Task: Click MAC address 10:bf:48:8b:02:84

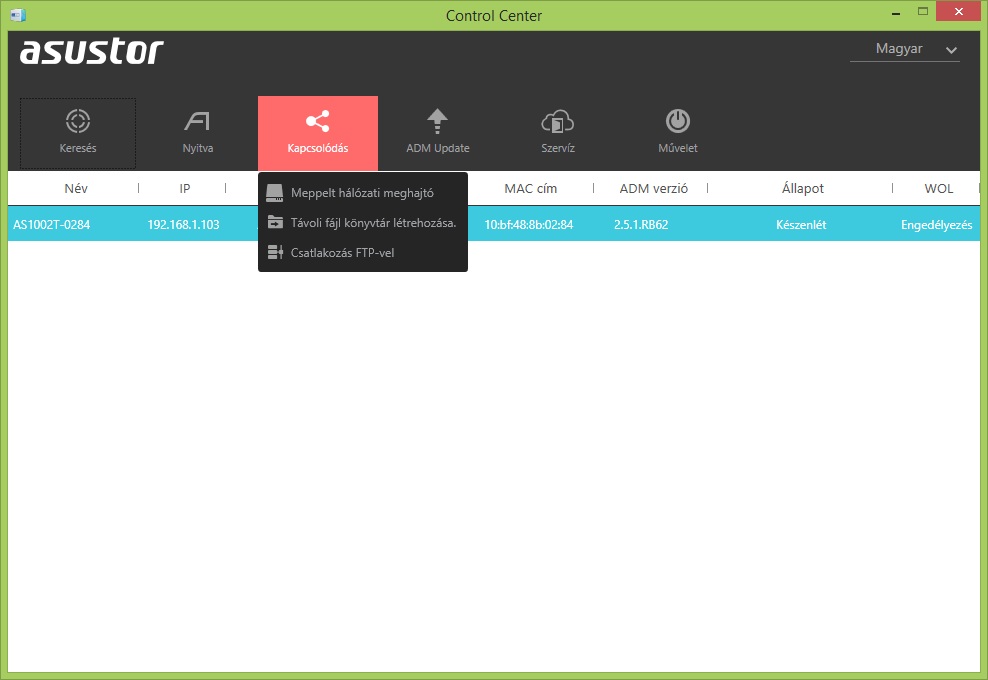Action: point(529,224)
